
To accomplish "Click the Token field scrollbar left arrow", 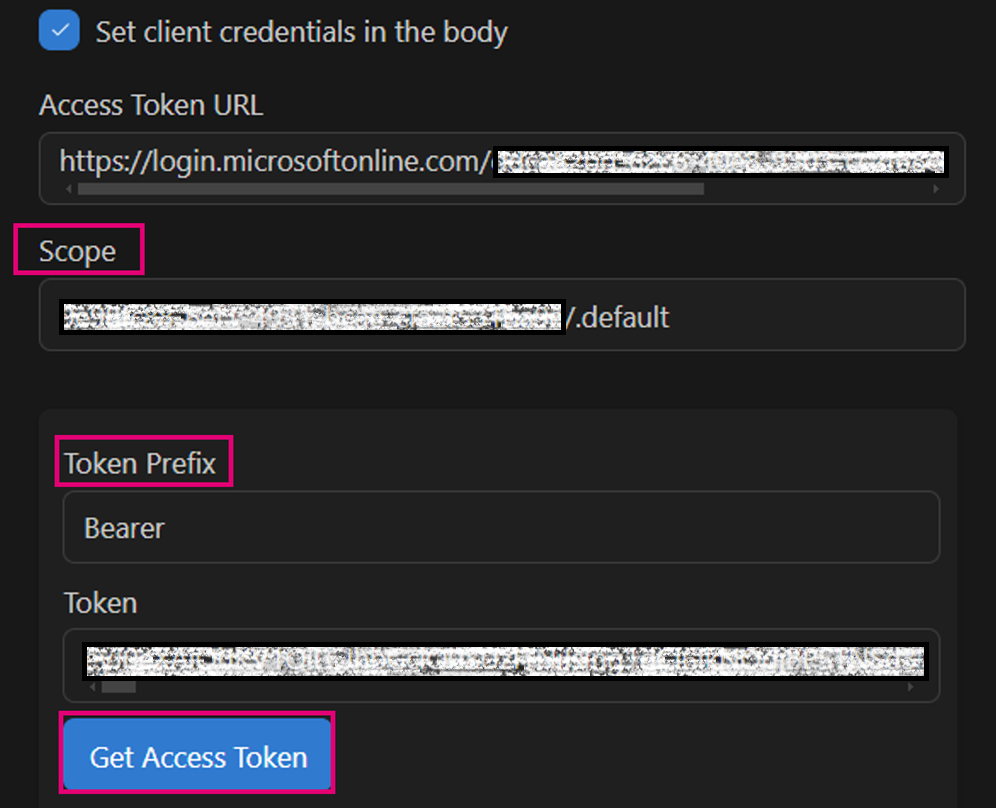I will tap(92, 688).
